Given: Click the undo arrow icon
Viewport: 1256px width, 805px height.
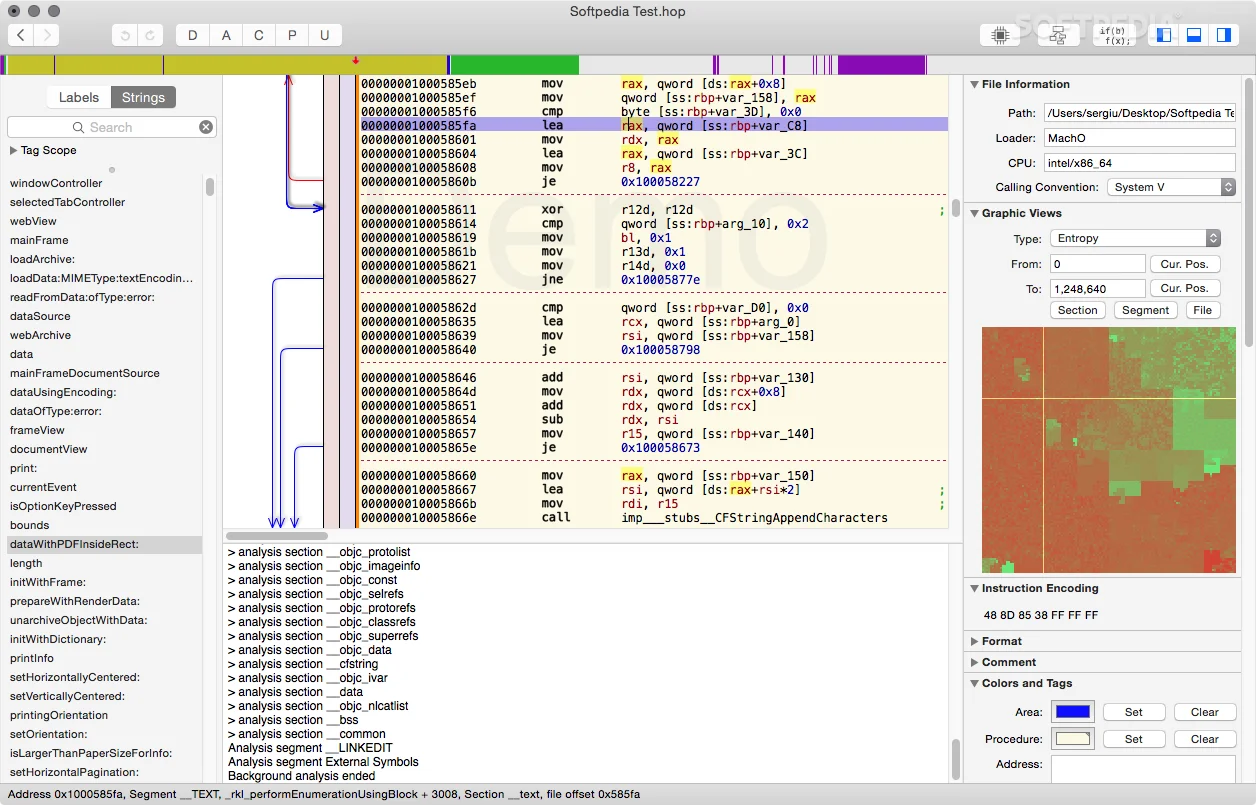Looking at the screenshot, I should tap(125, 34).
